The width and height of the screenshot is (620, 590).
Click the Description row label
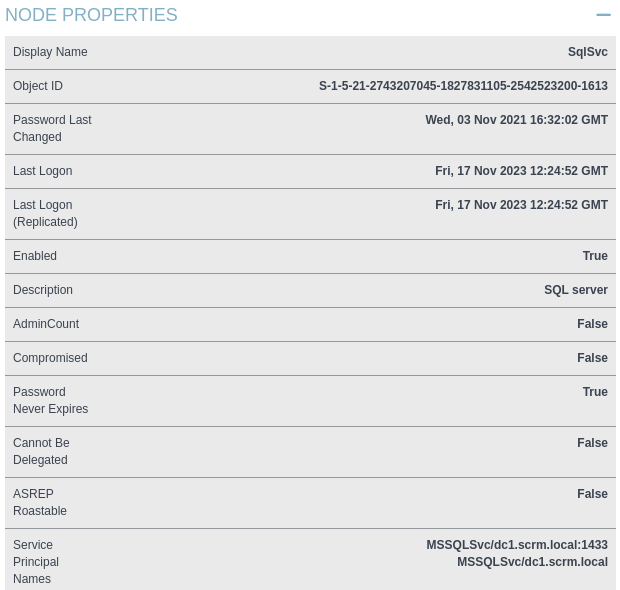click(43, 290)
